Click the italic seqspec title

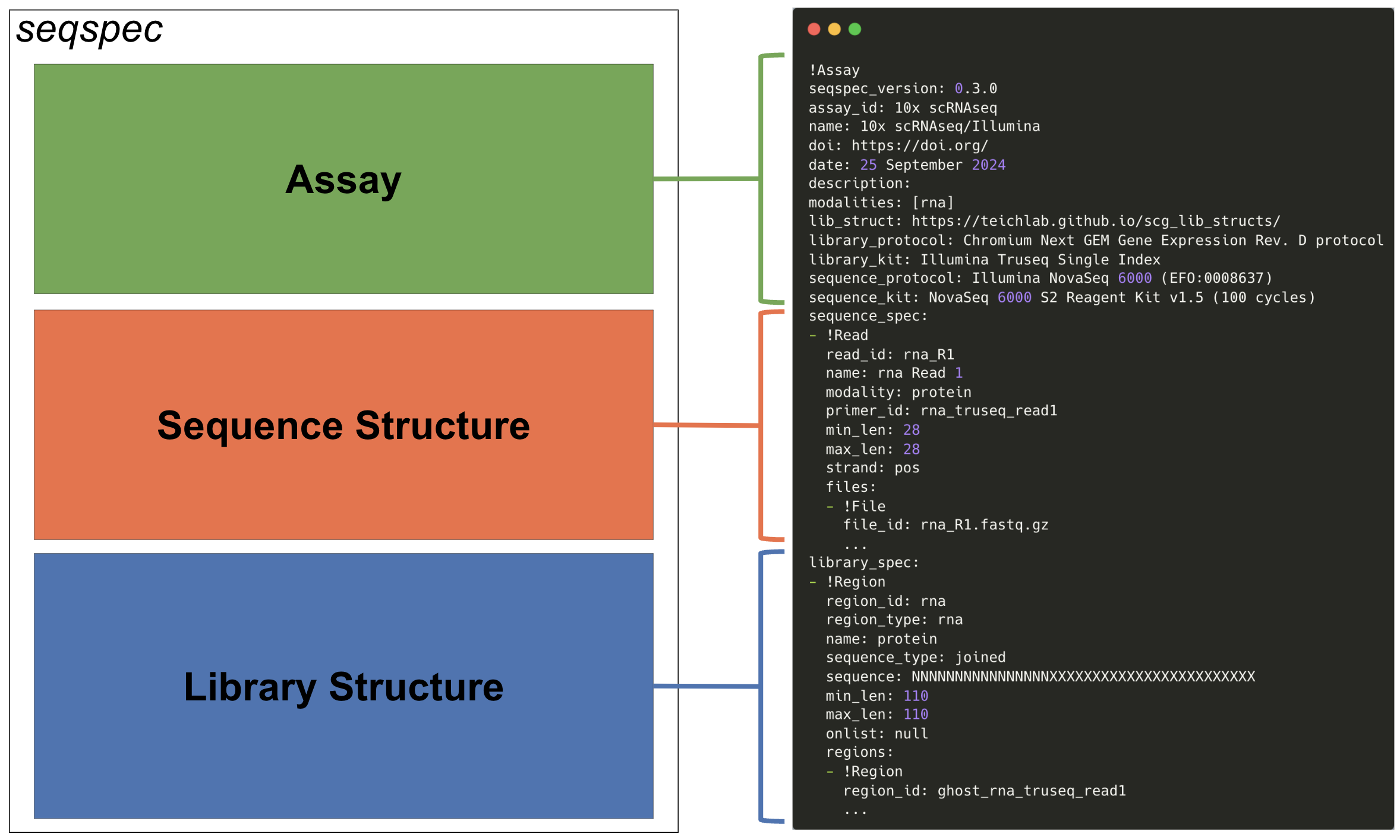pos(89,30)
